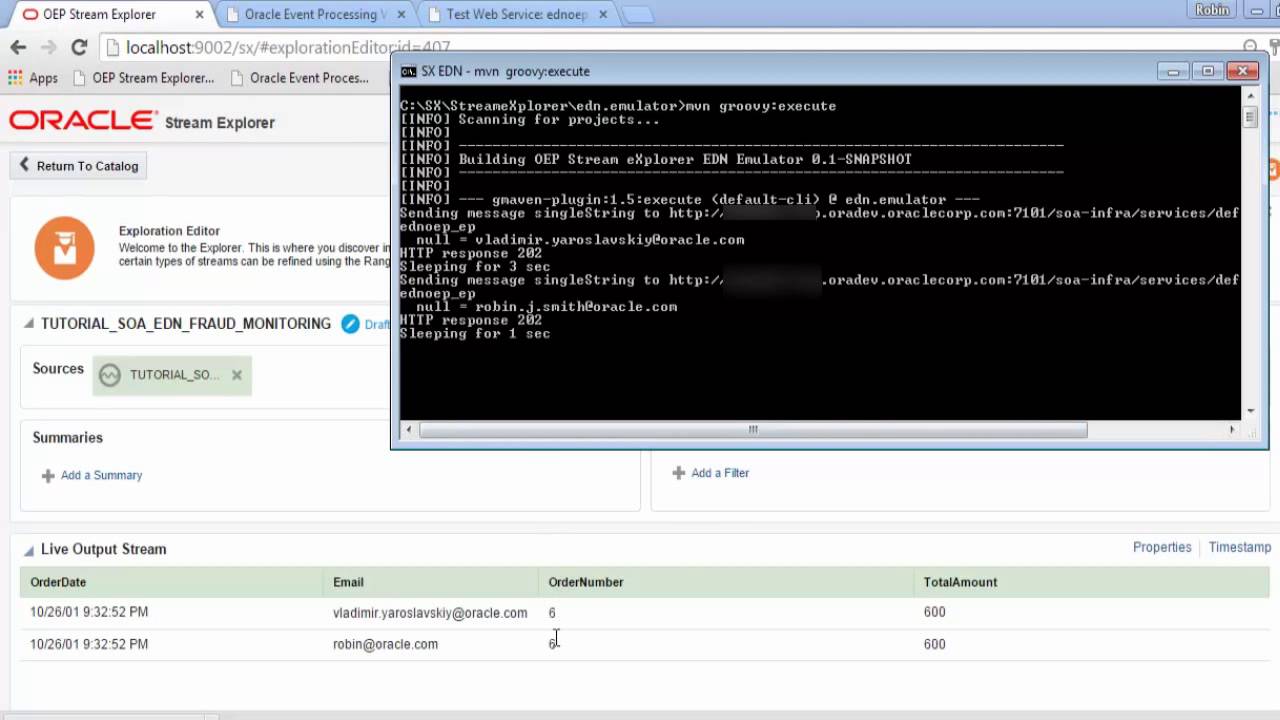
Task: Click the console scroll-up arrow
Action: click(x=1250, y=94)
